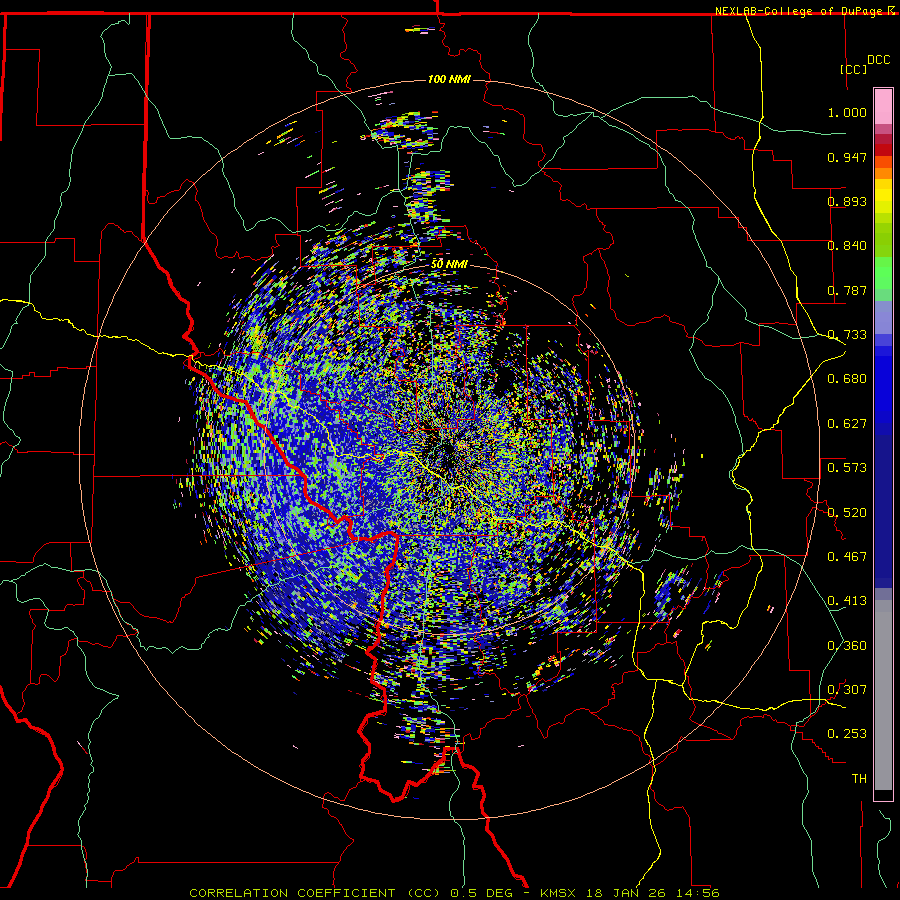Click the 18 JAN 26 date stamp

pos(624,893)
